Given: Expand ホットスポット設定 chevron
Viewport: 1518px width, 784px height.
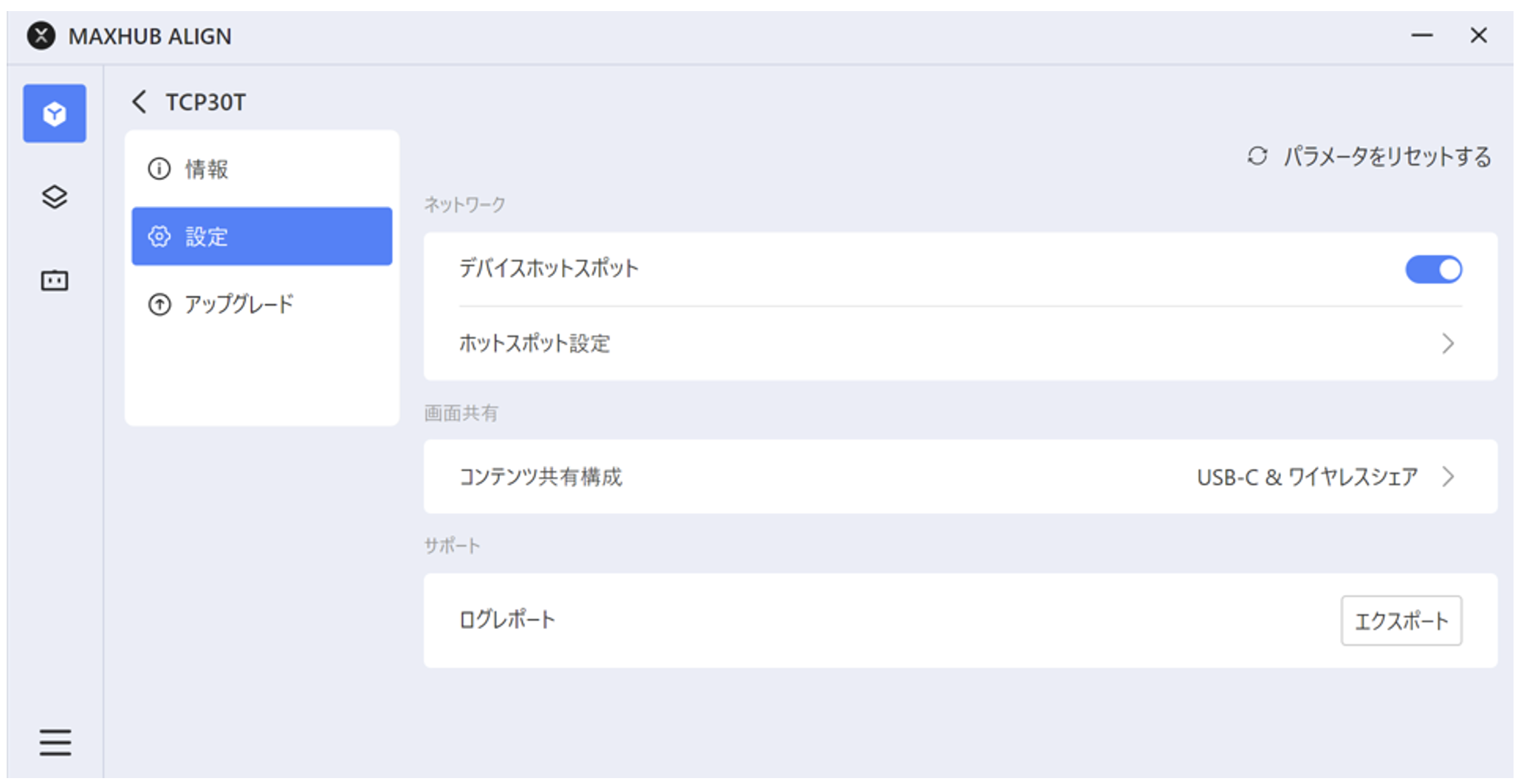Looking at the screenshot, I should click(1447, 343).
